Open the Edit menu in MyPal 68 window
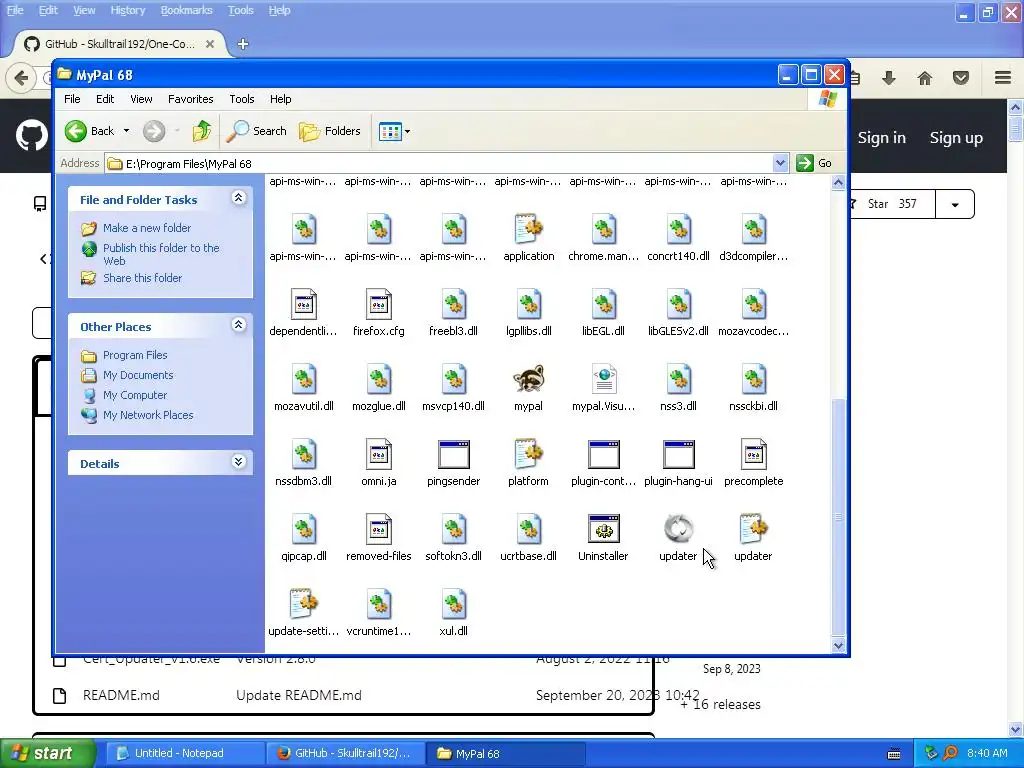Screen dimensions: 1024x768 tap(105, 99)
